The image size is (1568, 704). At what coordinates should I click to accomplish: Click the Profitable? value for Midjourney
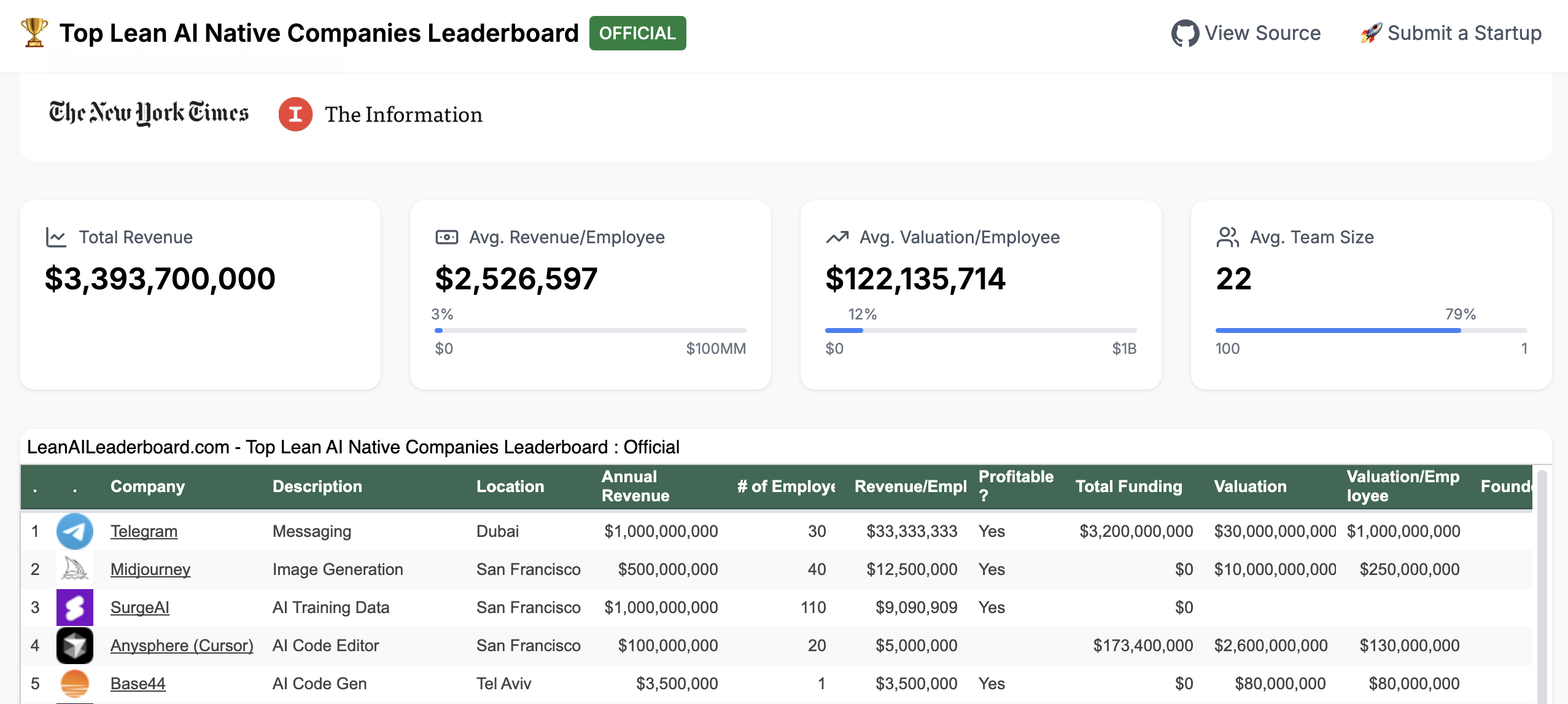[992, 569]
